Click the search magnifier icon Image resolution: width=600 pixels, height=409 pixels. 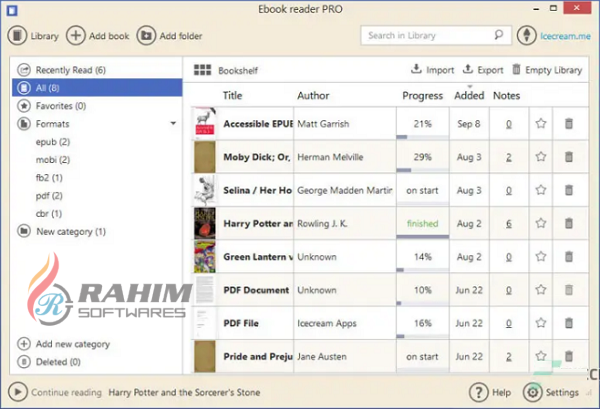[x=498, y=35]
